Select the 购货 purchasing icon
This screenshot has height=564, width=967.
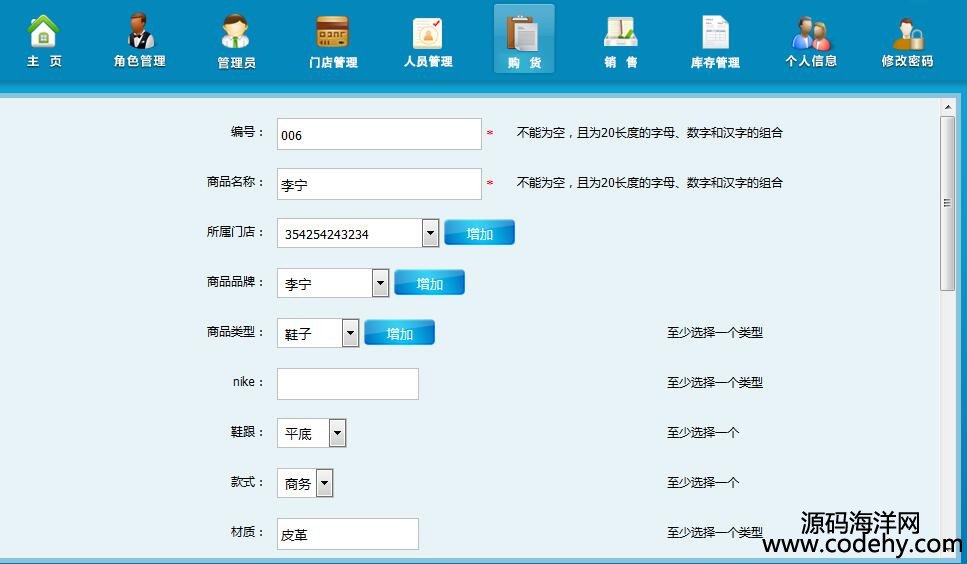point(524,39)
